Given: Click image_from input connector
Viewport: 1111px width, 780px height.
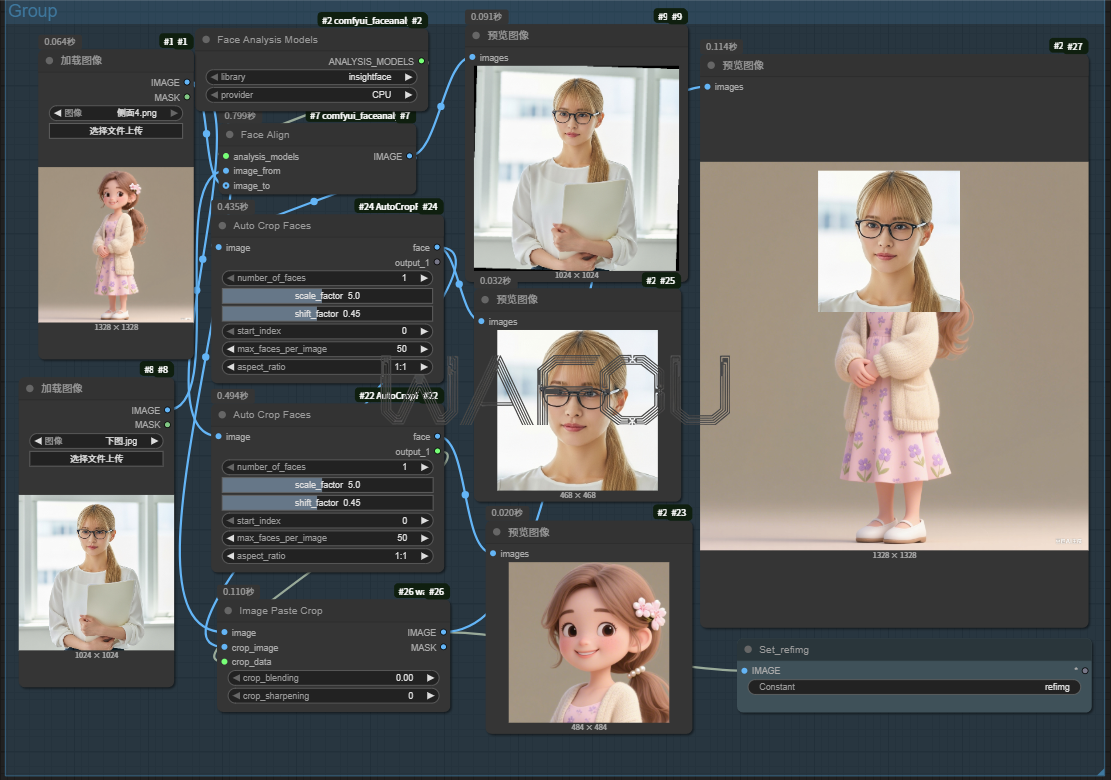Looking at the screenshot, I should tap(226, 171).
